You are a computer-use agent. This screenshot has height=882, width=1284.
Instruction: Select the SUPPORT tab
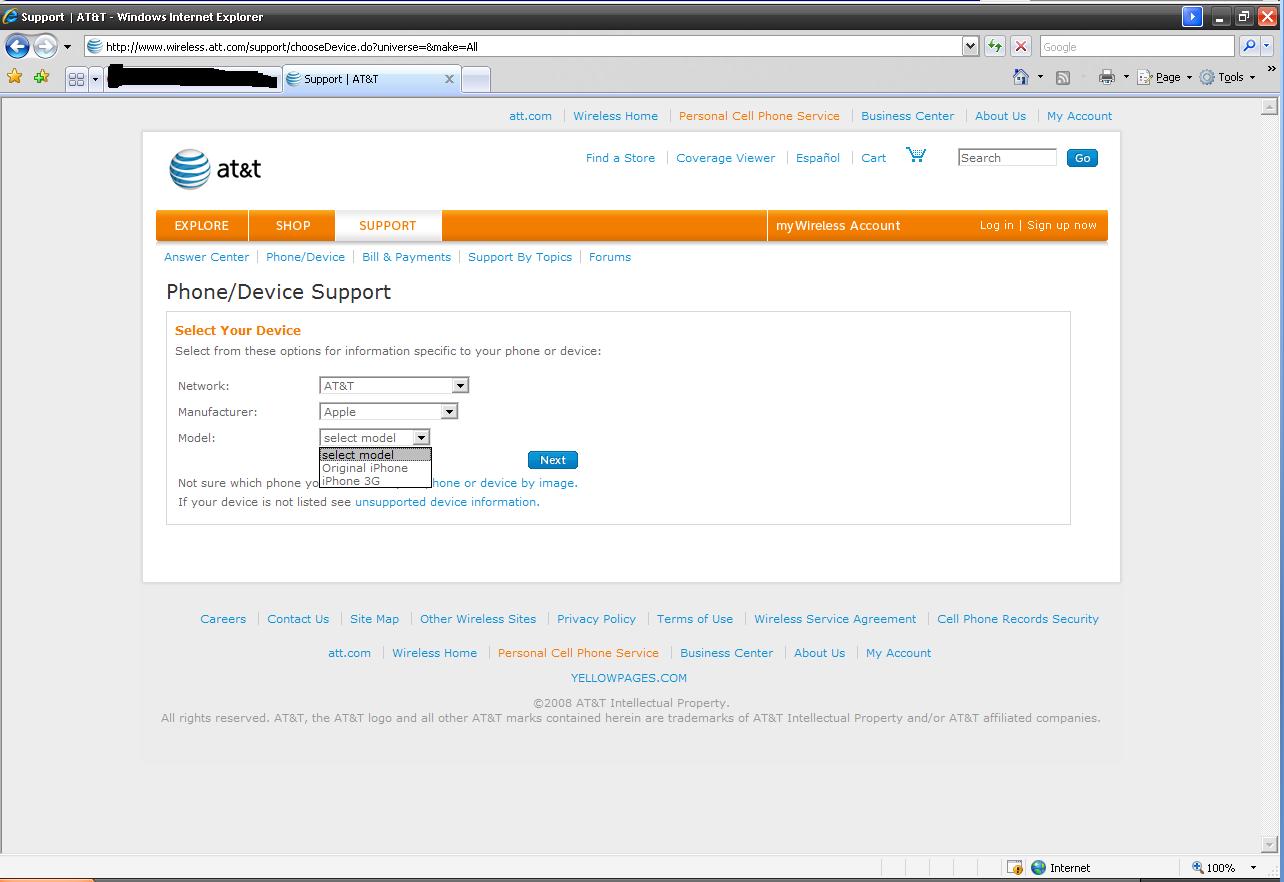point(388,226)
